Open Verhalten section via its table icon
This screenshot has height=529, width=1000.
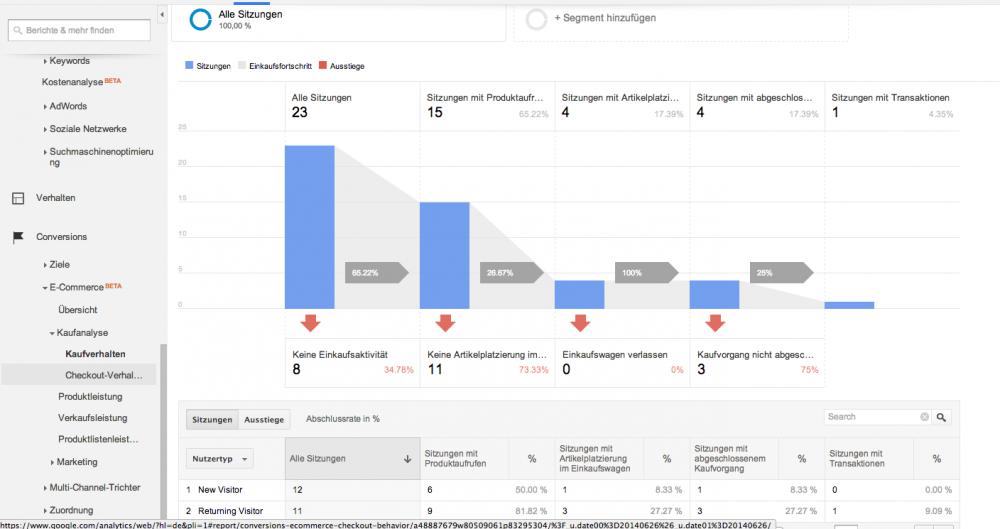pos(18,198)
